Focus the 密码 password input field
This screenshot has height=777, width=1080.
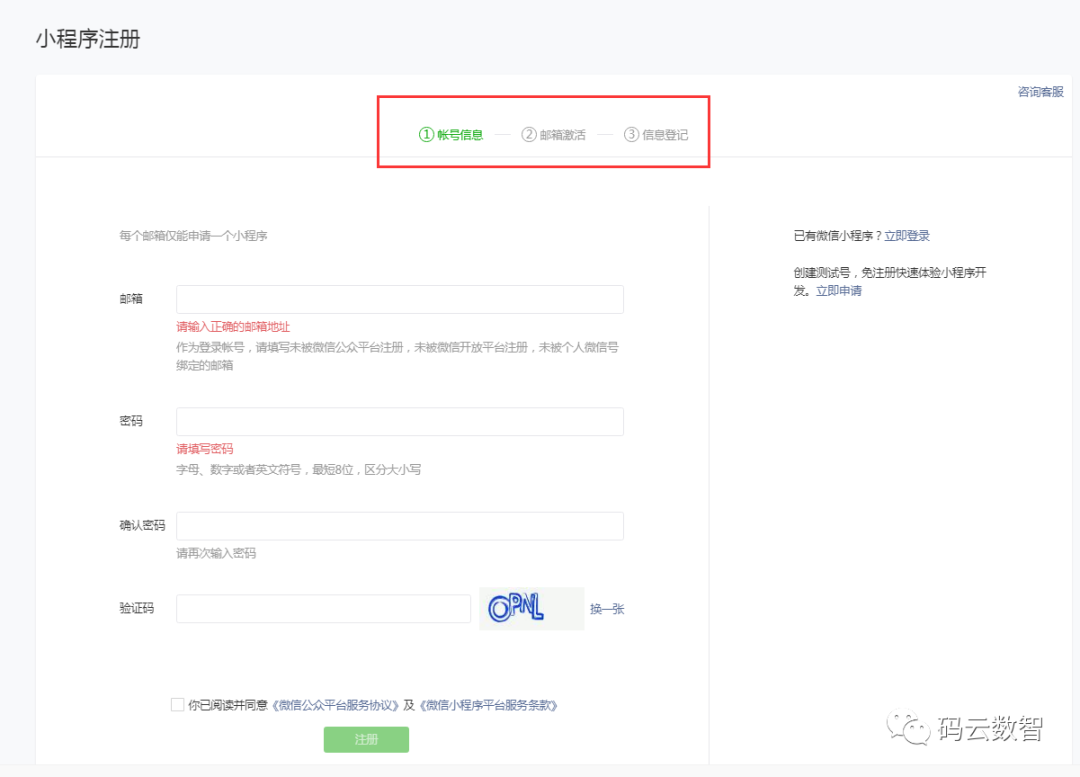pos(400,422)
